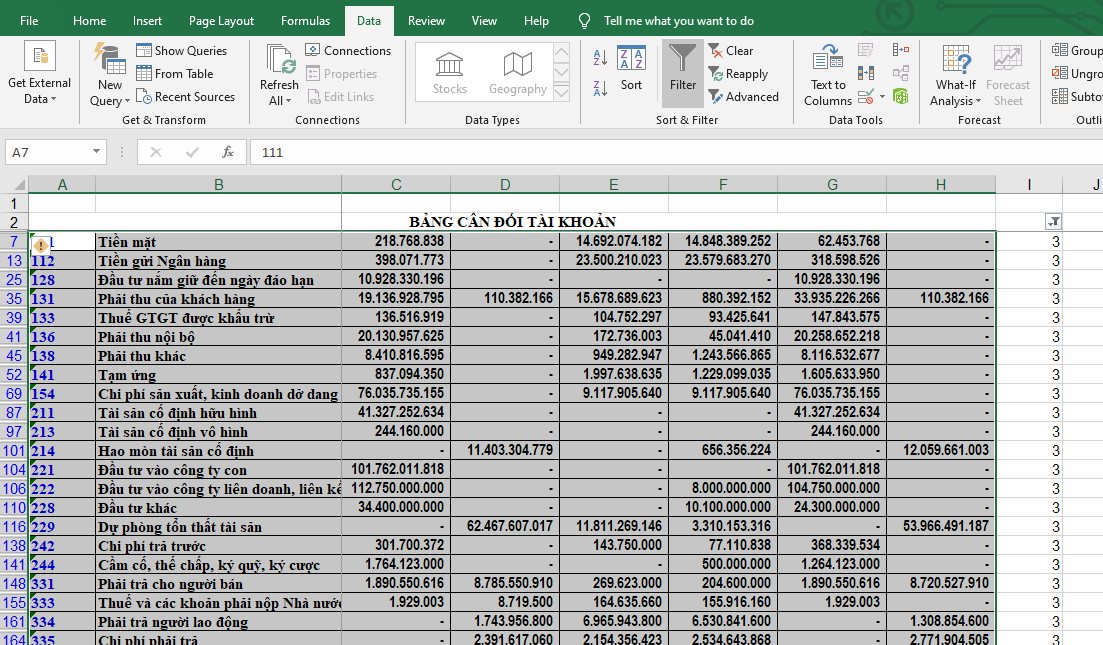Open the Get External Data dropdown

(x=40, y=90)
